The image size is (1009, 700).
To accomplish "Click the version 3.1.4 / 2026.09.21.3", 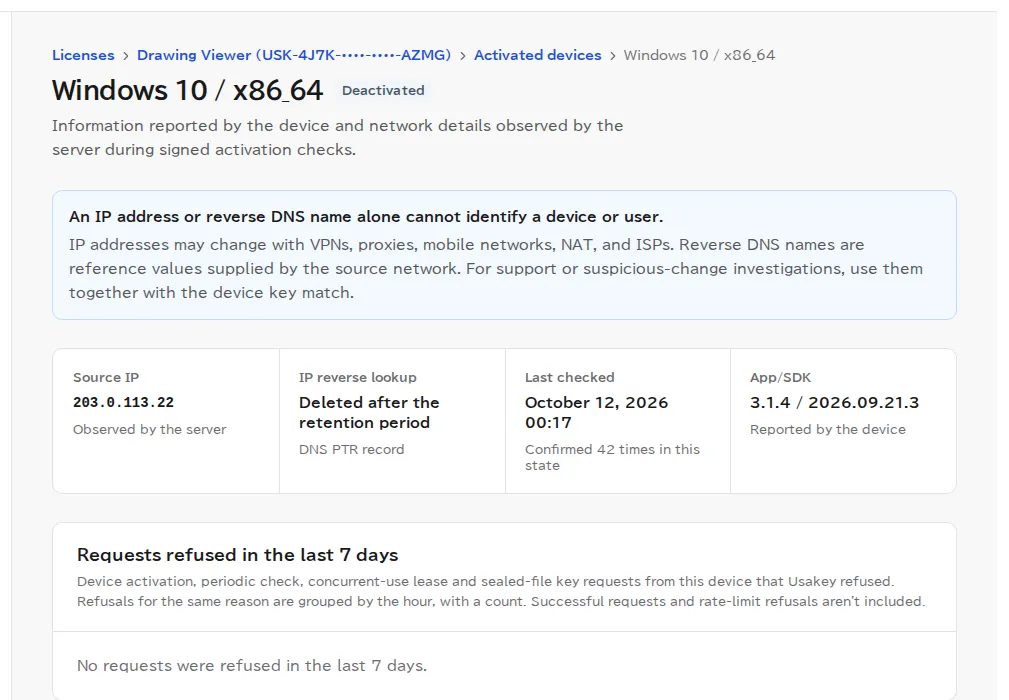I will 834,403.
